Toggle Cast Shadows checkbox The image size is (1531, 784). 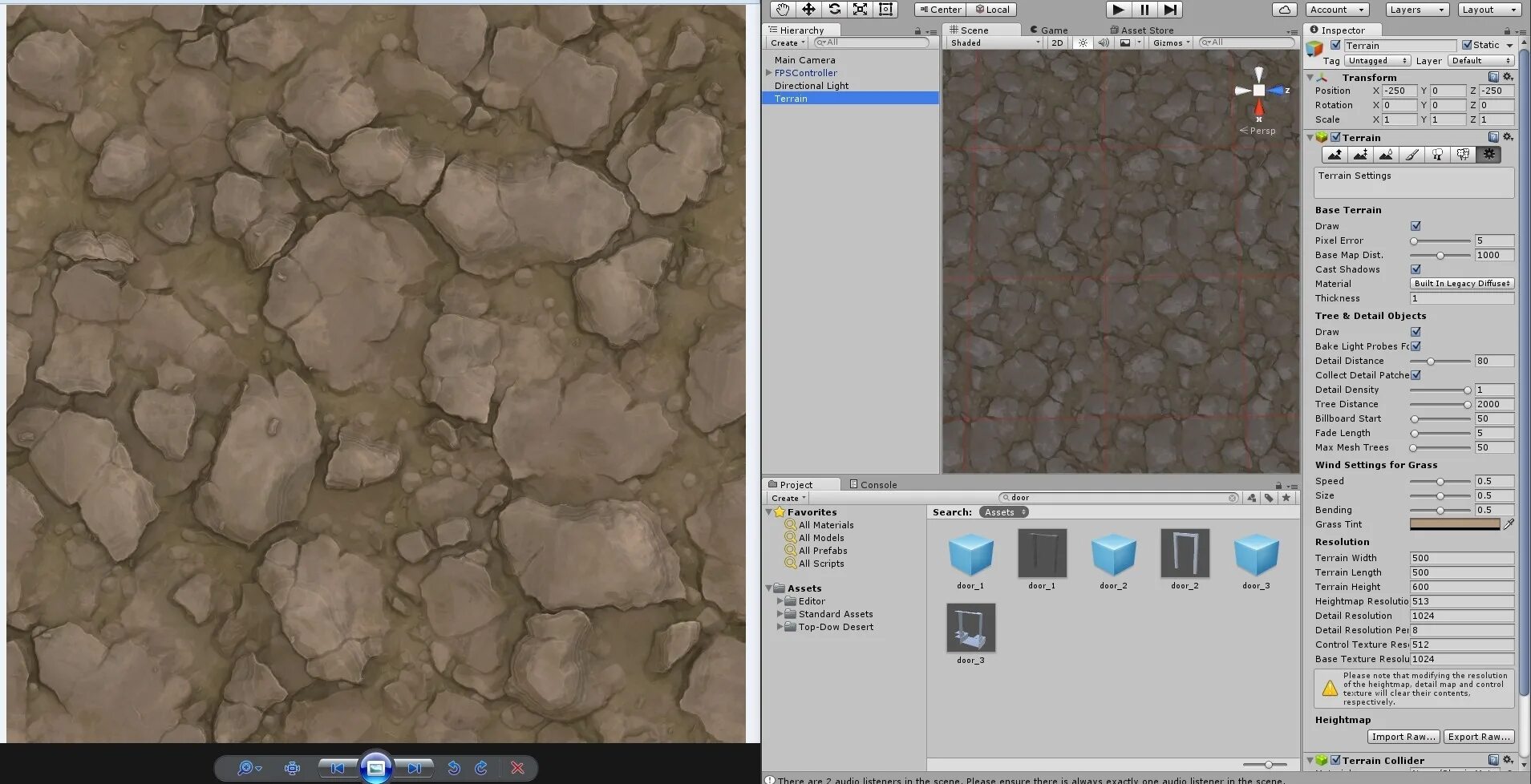click(x=1416, y=269)
